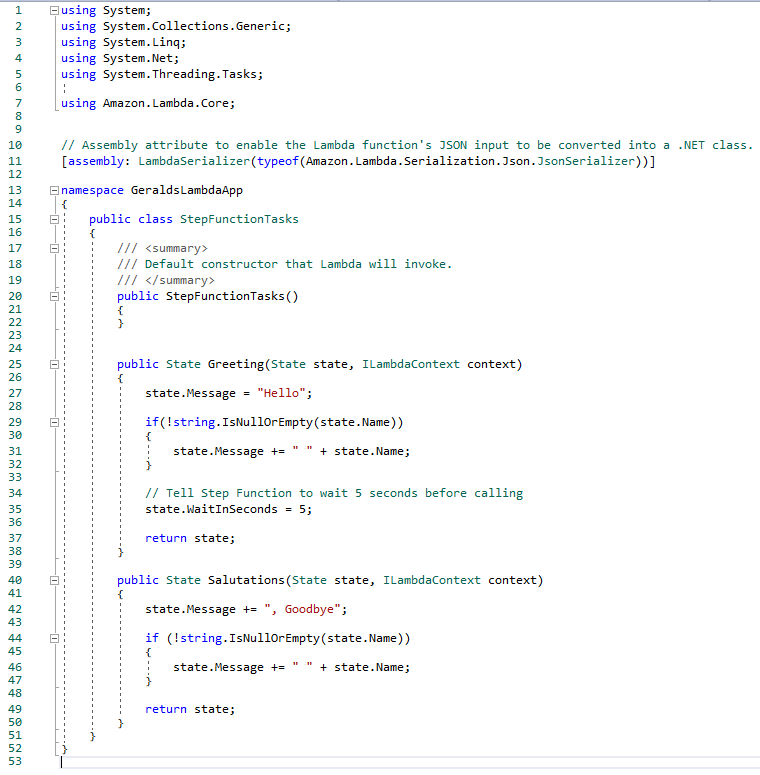Click the Assembly attribute comment on line 10
Screen dimensions: 760x775
pyautogui.click(x=407, y=145)
